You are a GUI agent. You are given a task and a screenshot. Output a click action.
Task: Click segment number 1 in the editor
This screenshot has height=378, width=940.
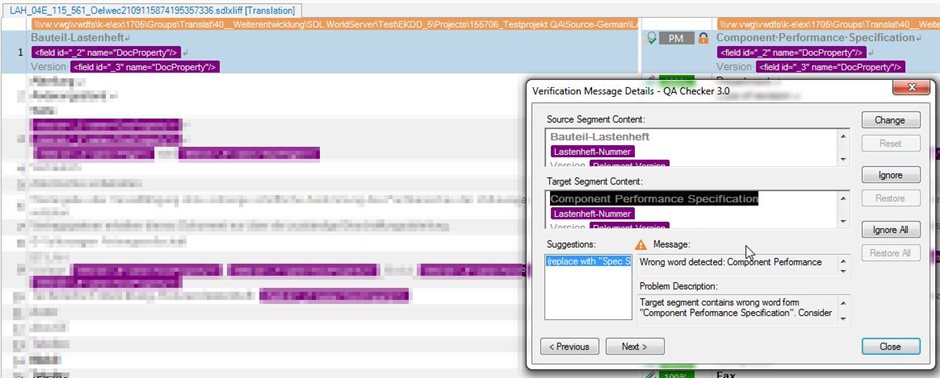[21, 53]
